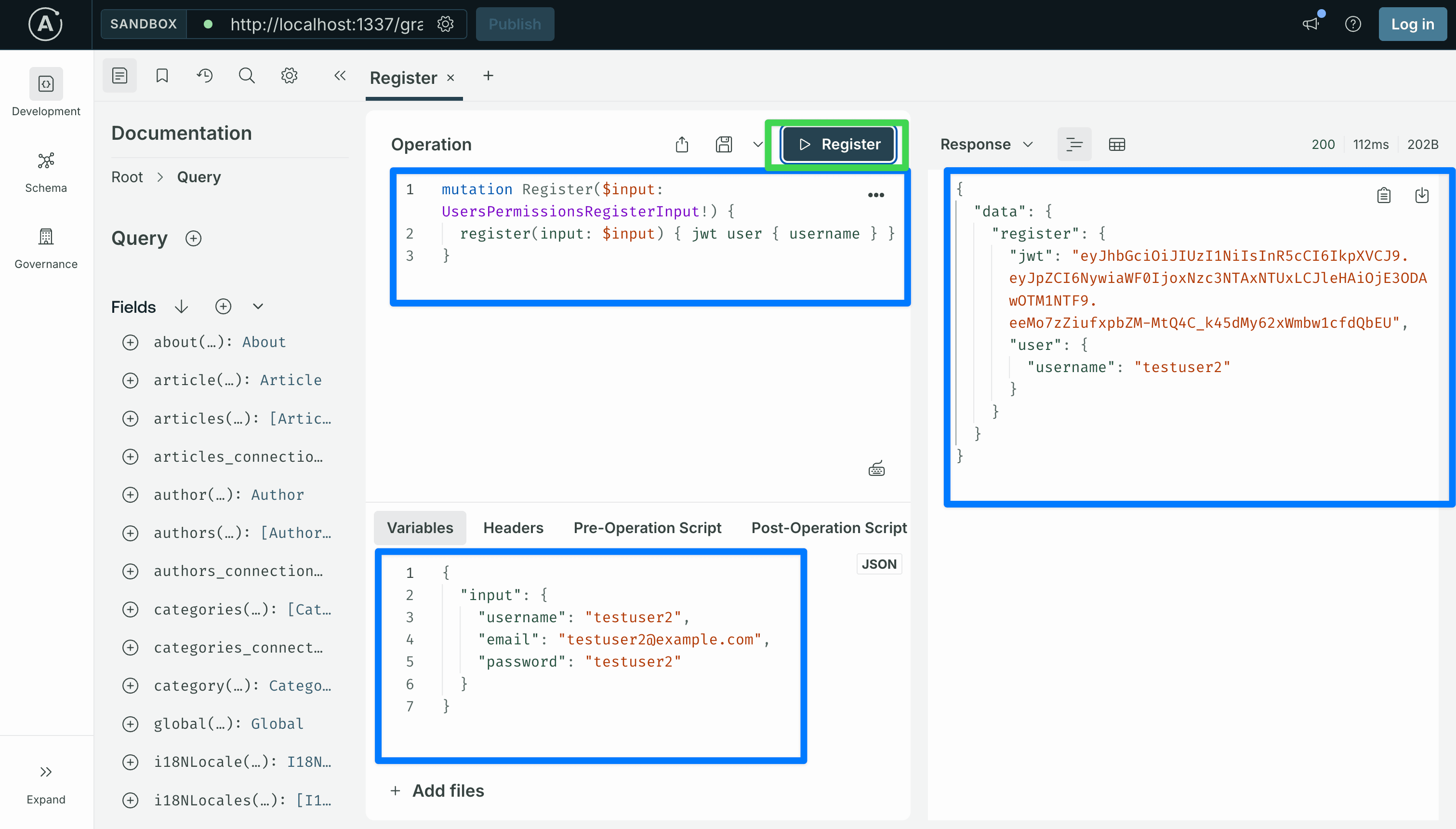Switch response to table view

(1117, 145)
